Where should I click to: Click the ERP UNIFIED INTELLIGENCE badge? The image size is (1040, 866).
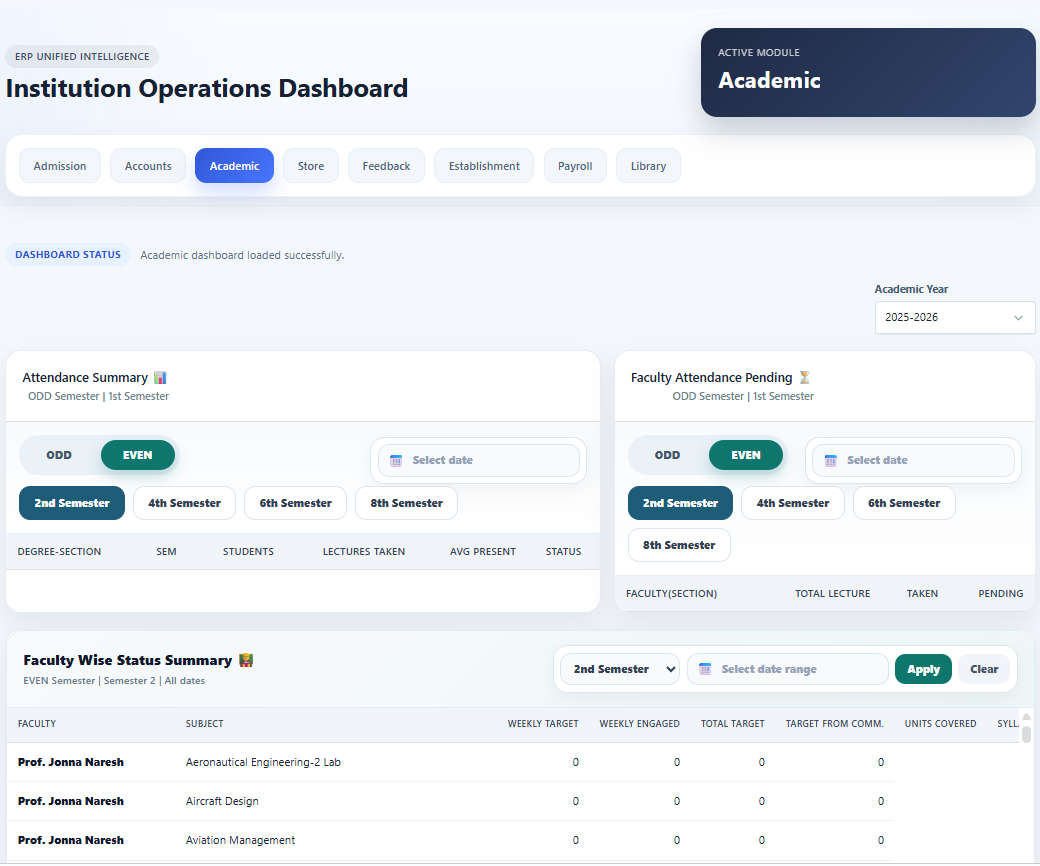(82, 56)
